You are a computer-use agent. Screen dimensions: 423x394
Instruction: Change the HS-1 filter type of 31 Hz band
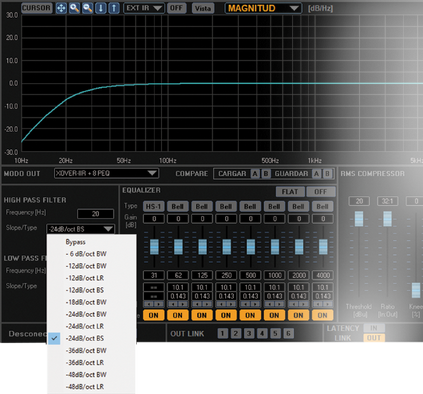pyautogui.click(x=154, y=207)
